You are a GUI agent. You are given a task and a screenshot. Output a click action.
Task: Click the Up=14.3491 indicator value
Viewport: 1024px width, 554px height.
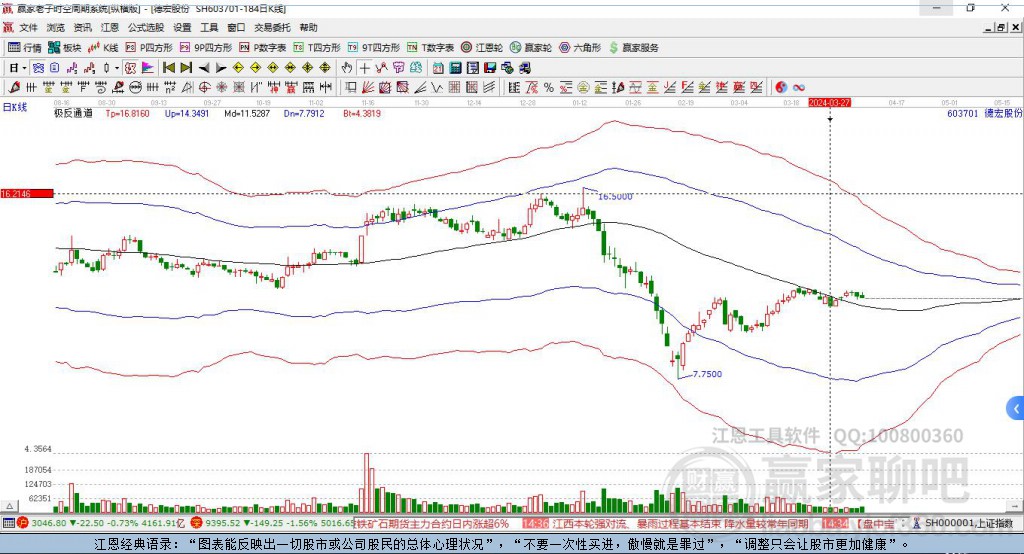(187, 114)
